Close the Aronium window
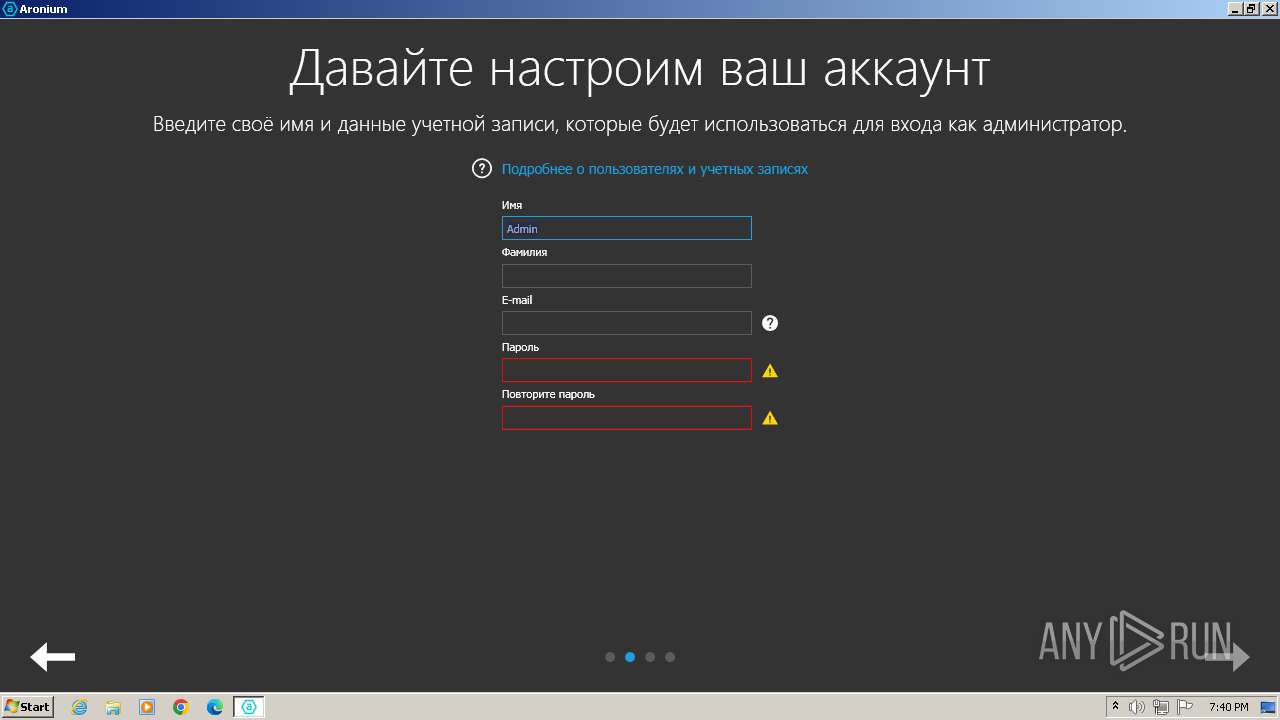This screenshot has width=1280, height=720. [x=1268, y=8]
